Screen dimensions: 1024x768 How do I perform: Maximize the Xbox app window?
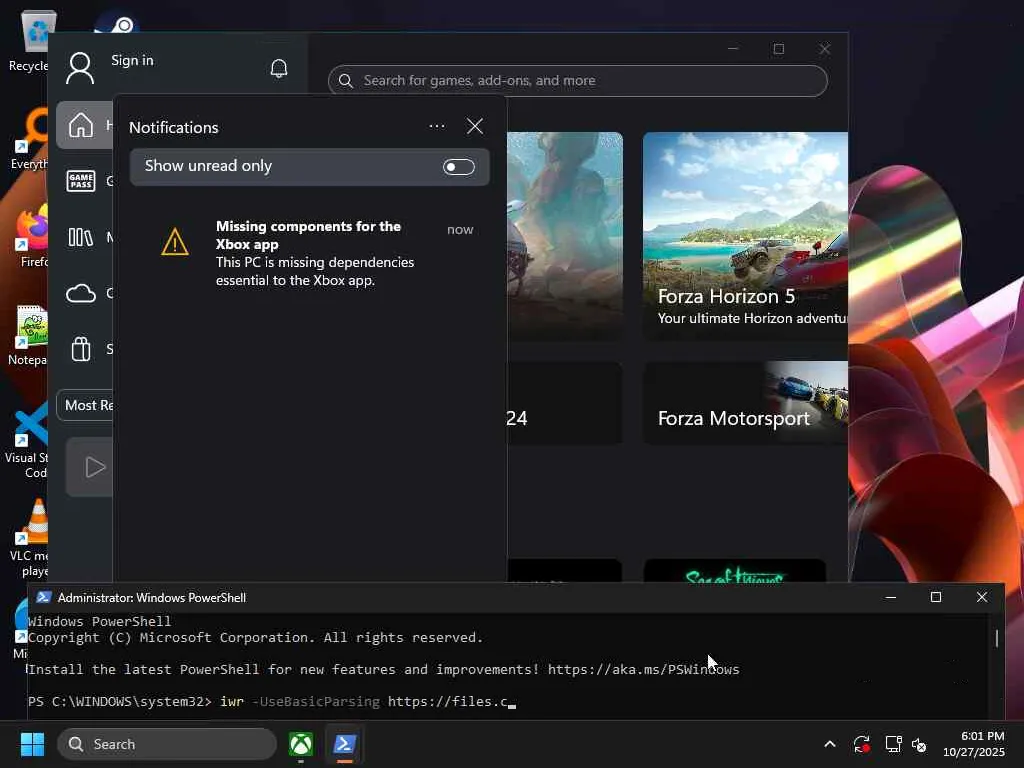[778, 49]
